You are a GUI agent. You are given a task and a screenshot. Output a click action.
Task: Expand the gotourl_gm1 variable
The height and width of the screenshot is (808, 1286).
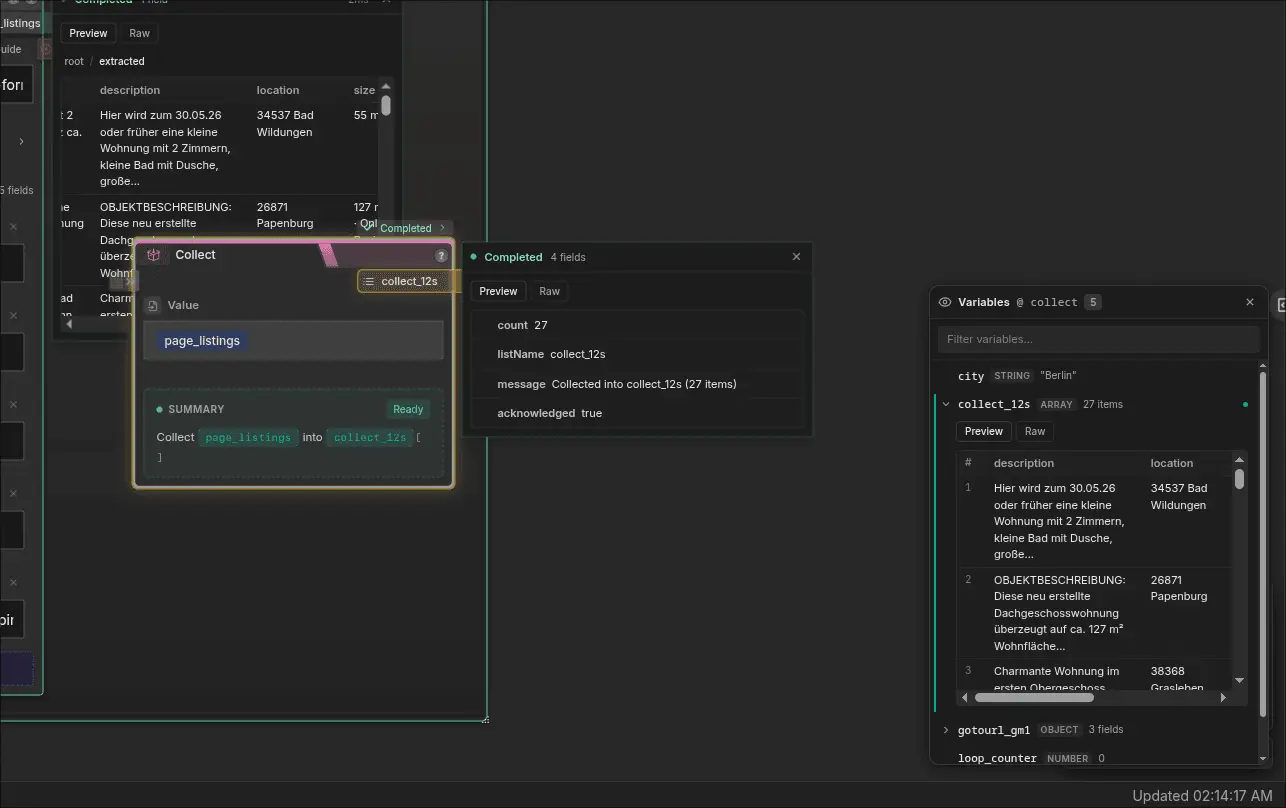[946, 730]
